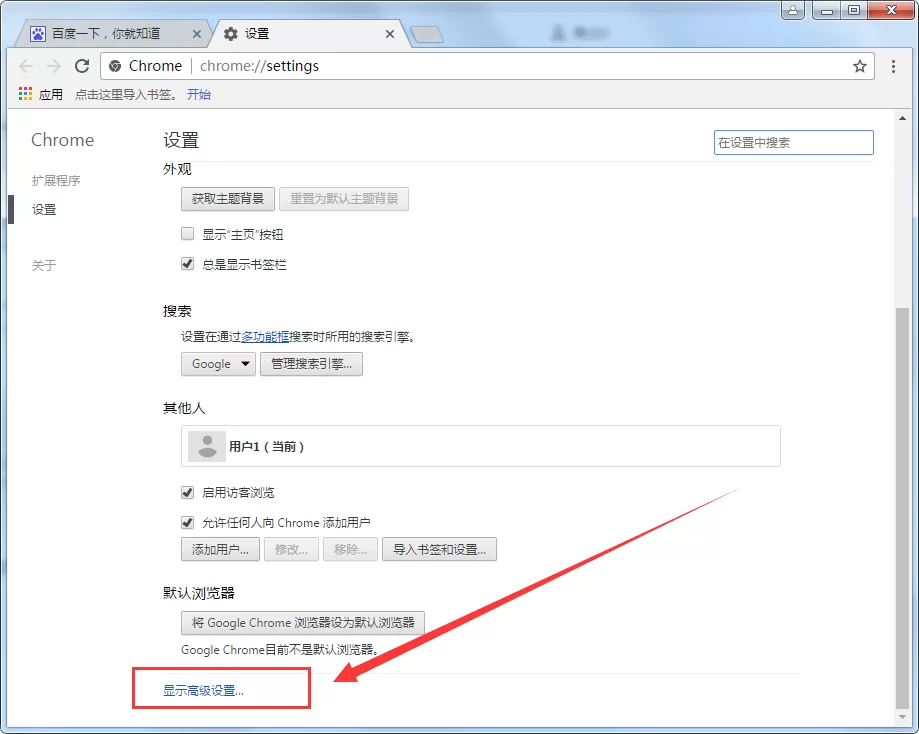Toggle the 启用访客浏览 checkbox
The height and width of the screenshot is (734, 919).
click(188, 492)
